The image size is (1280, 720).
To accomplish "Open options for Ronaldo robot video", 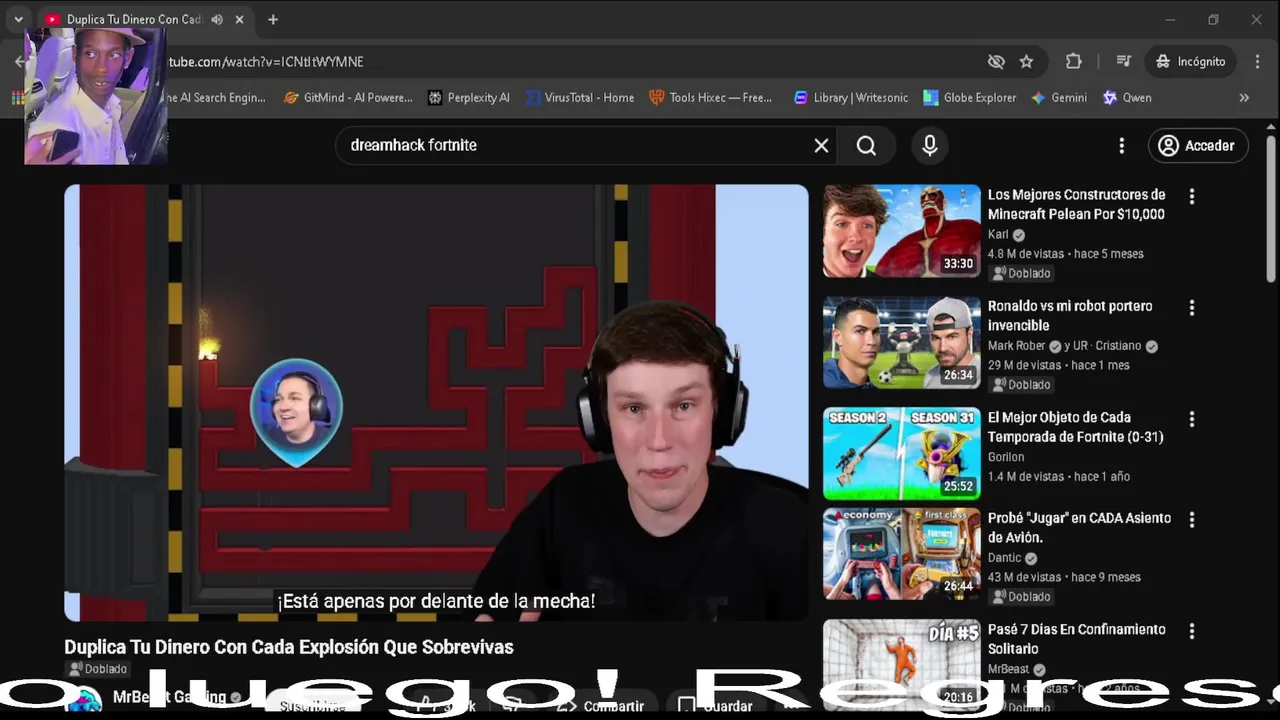I will click(1191, 308).
